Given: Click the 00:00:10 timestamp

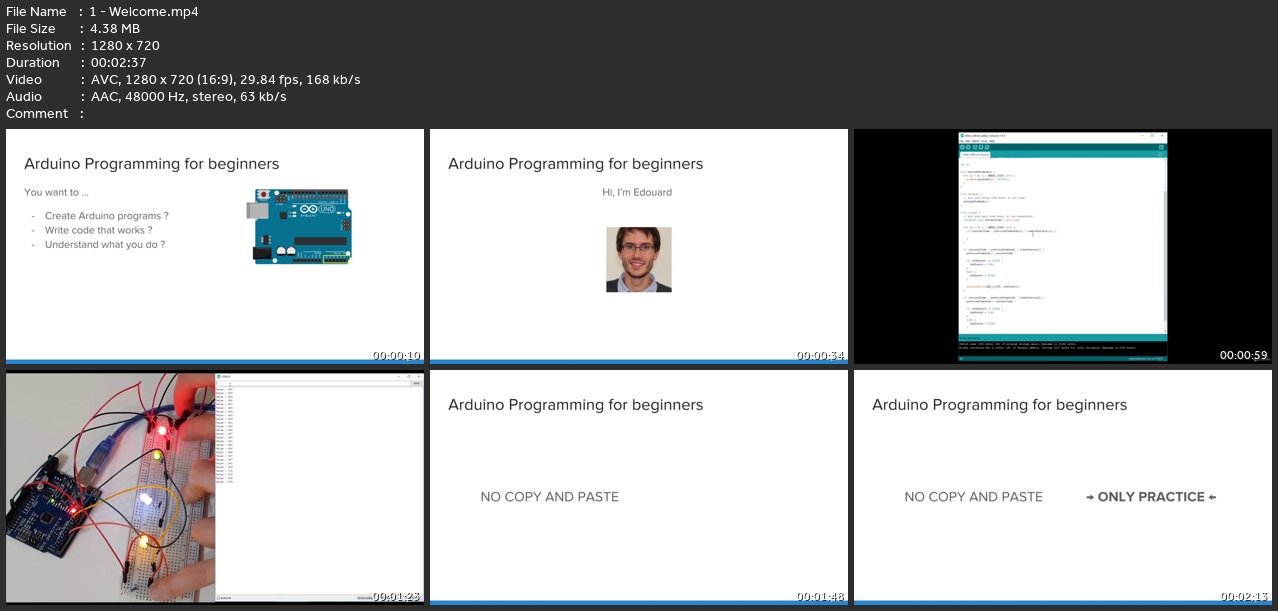Looking at the screenshot, I should (397, 355).
